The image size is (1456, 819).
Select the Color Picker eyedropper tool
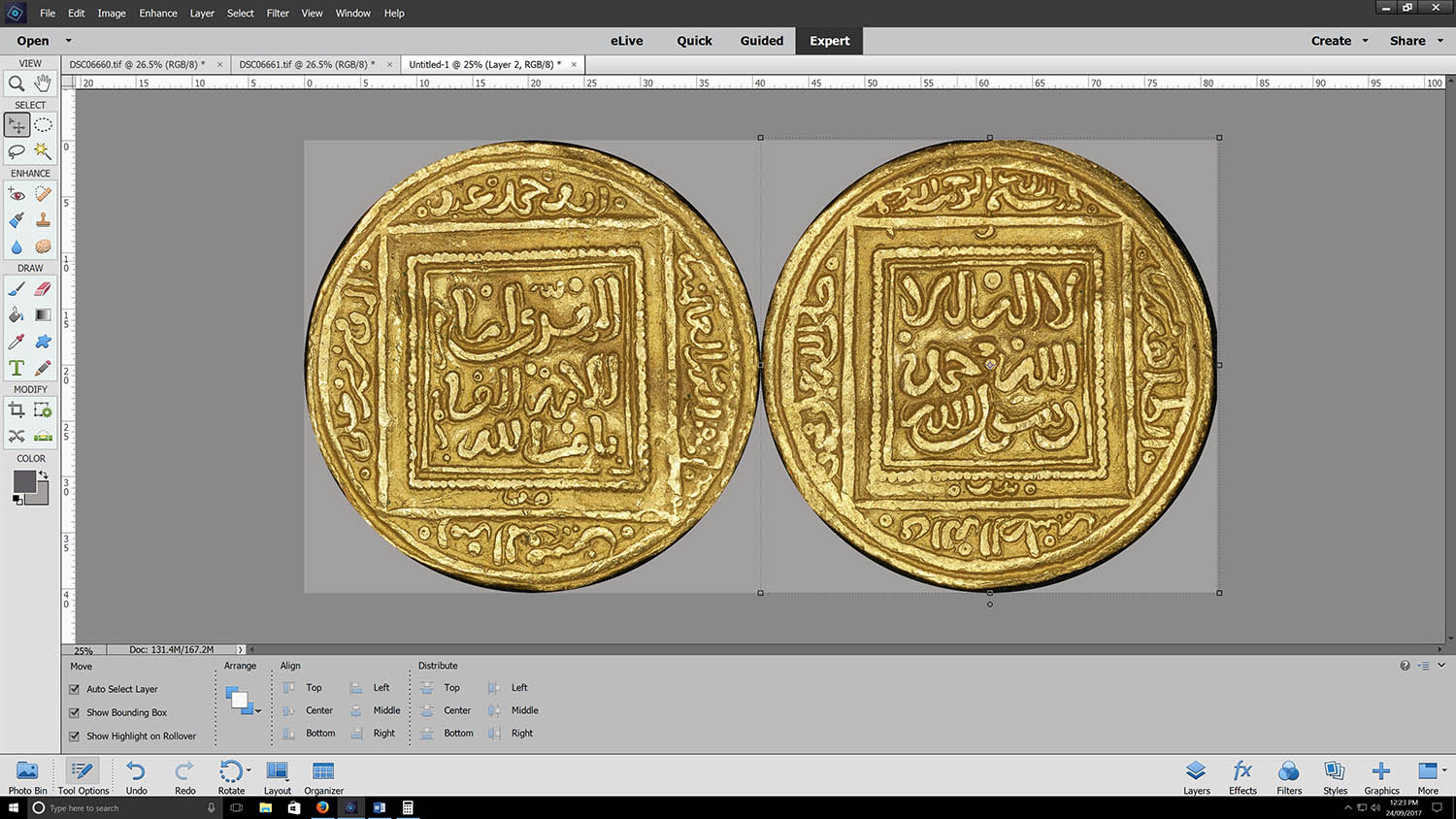[17, 342]
